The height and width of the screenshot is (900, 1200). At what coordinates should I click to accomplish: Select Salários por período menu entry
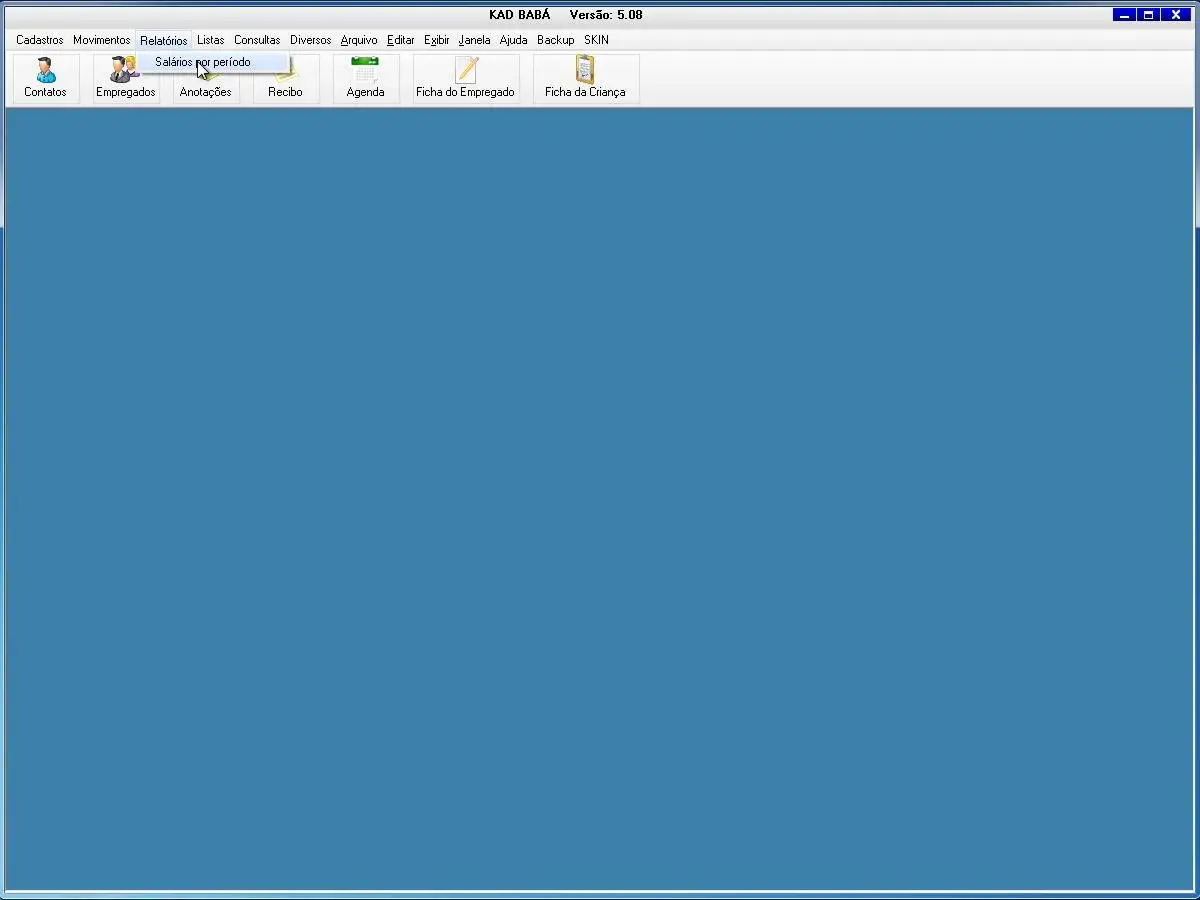tap(203, 62)
